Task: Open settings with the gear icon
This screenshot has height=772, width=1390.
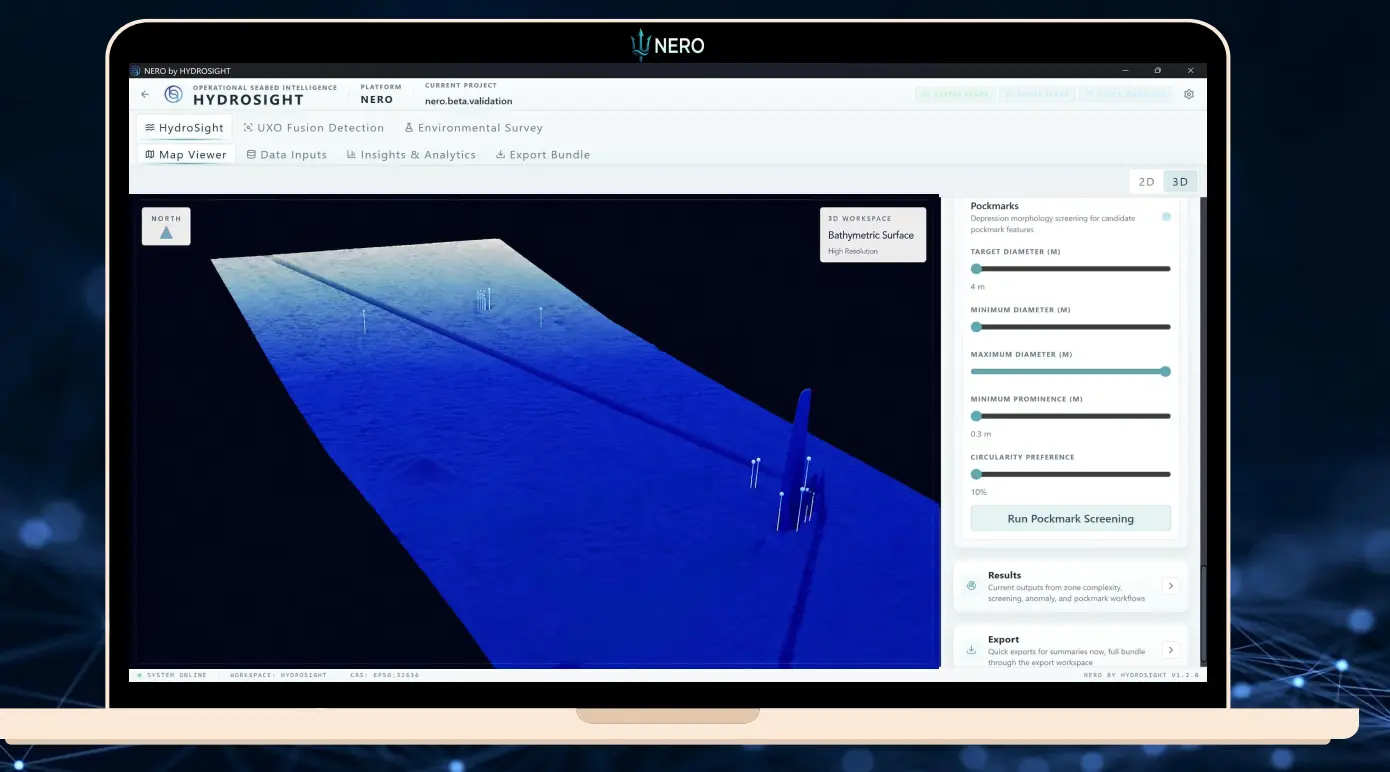Action: point(1189,95)
